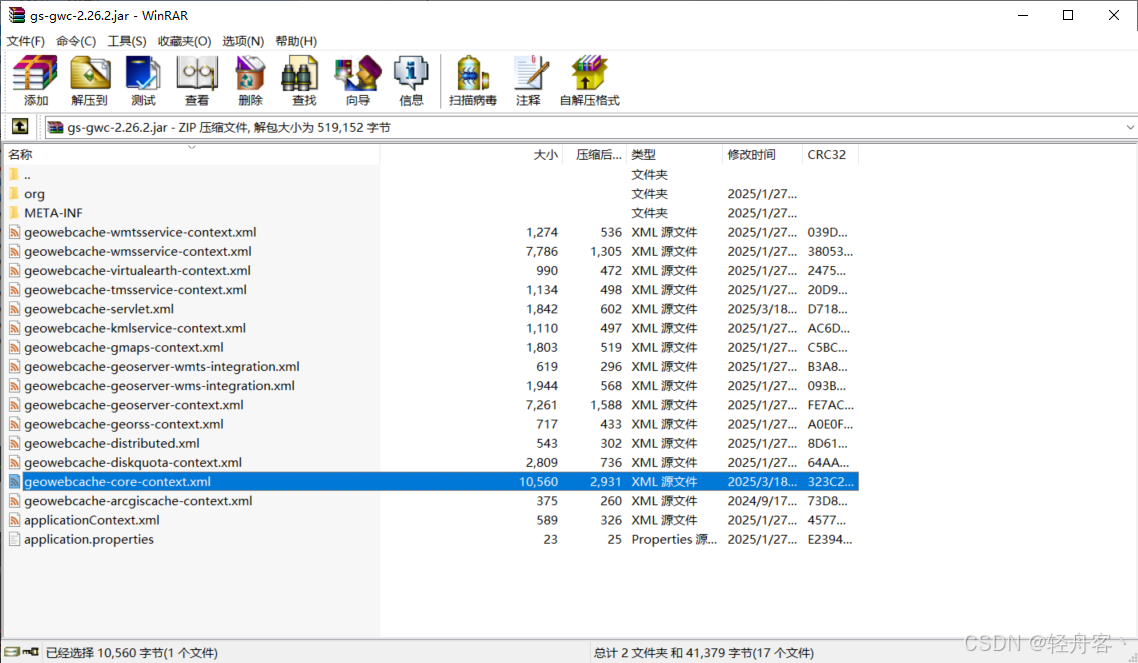Select application.properties file name
Viewport: 1138px width, 663px height.
pos(89,539)
